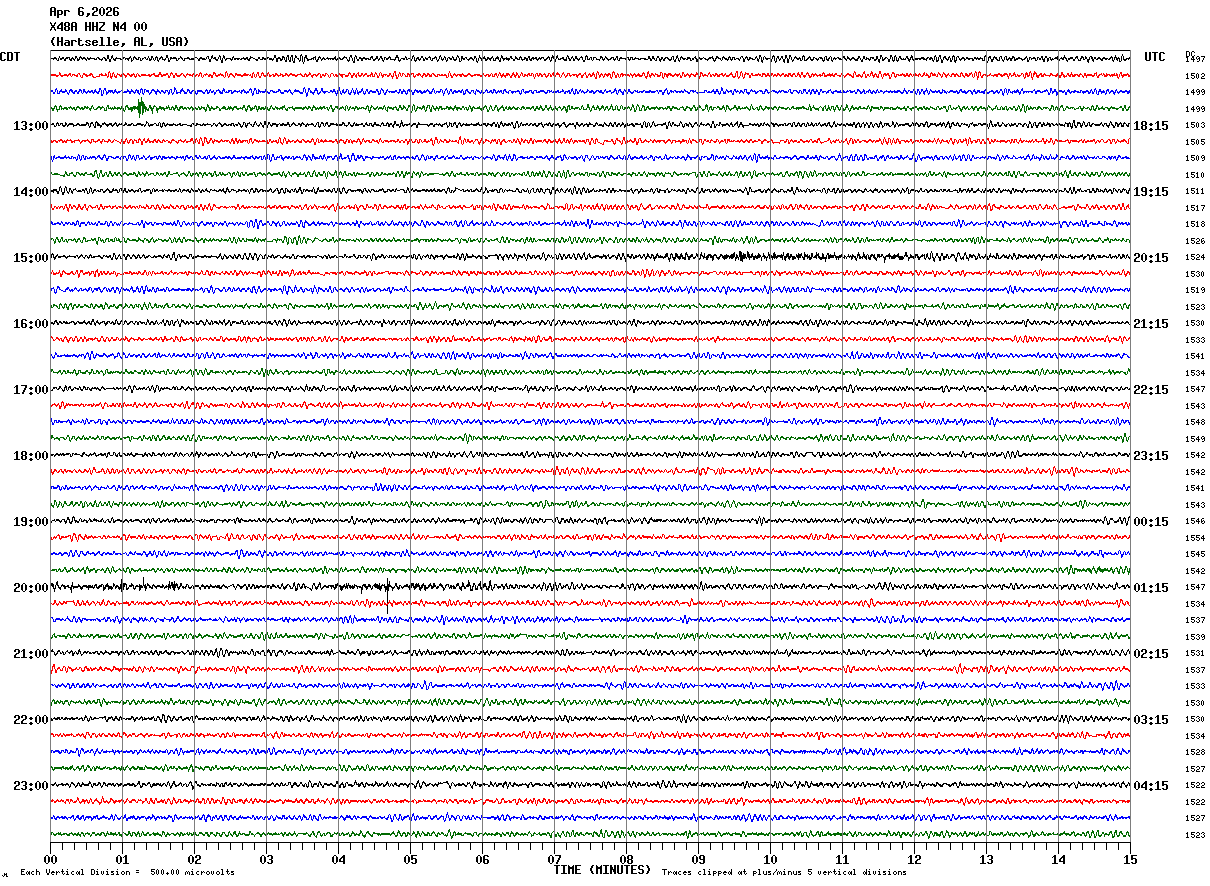
Task: Click the 23:00 CDT row label
Action: point(30,786)
